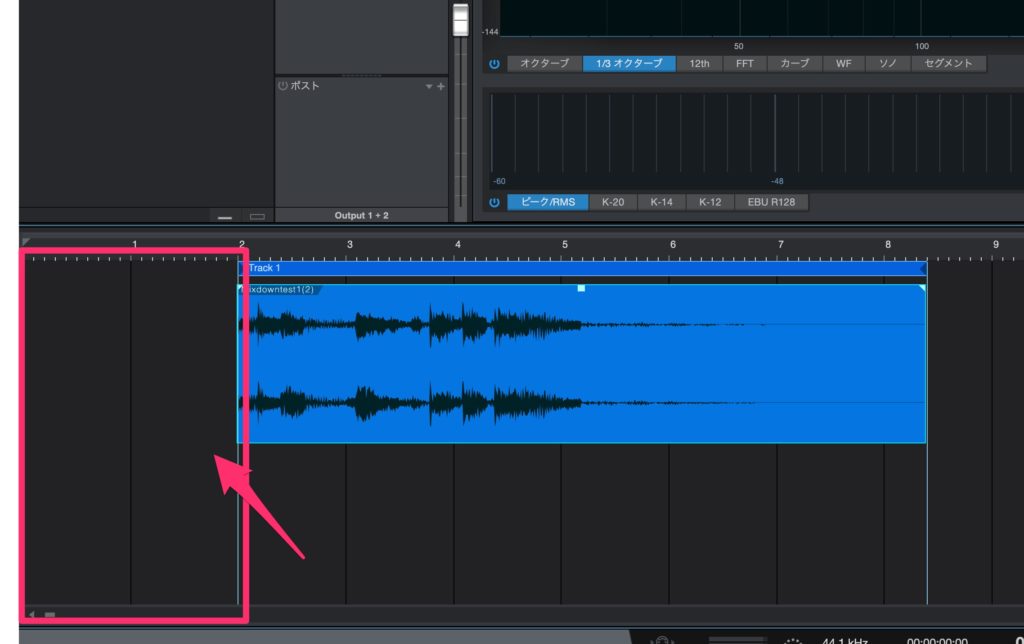Choose the 12th spectrum mode

point(699,64)
